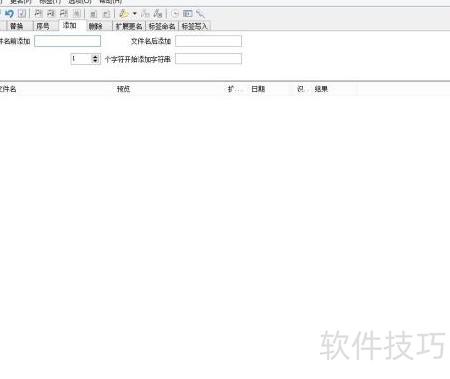Focus the 文件名后添加 text field
Screen dimensions: 450x379
[208, 41]
